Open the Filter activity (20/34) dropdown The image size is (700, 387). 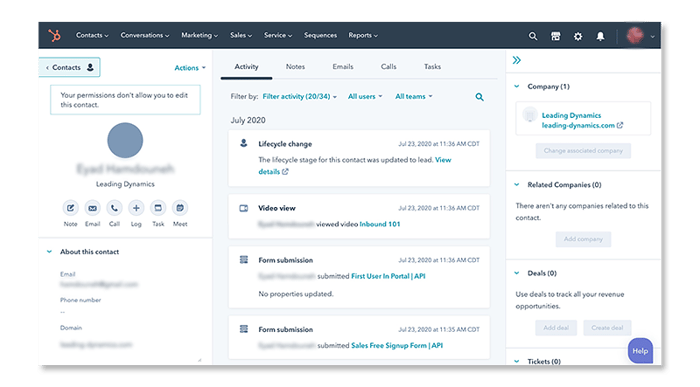[x=300, y=96]
